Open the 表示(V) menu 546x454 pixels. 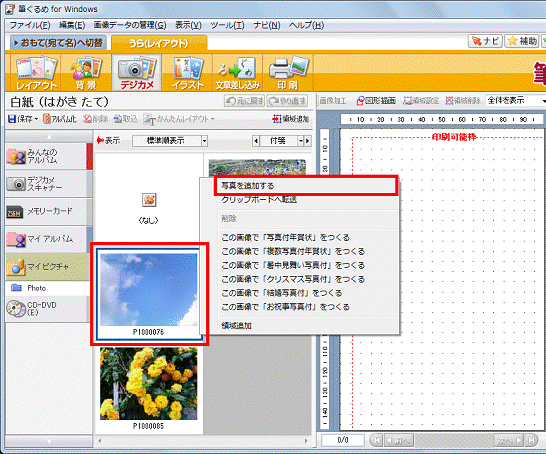[188, 25]
